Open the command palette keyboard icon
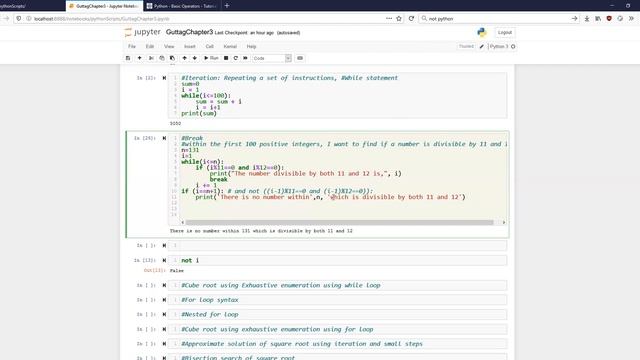 (x=300, y=58)
